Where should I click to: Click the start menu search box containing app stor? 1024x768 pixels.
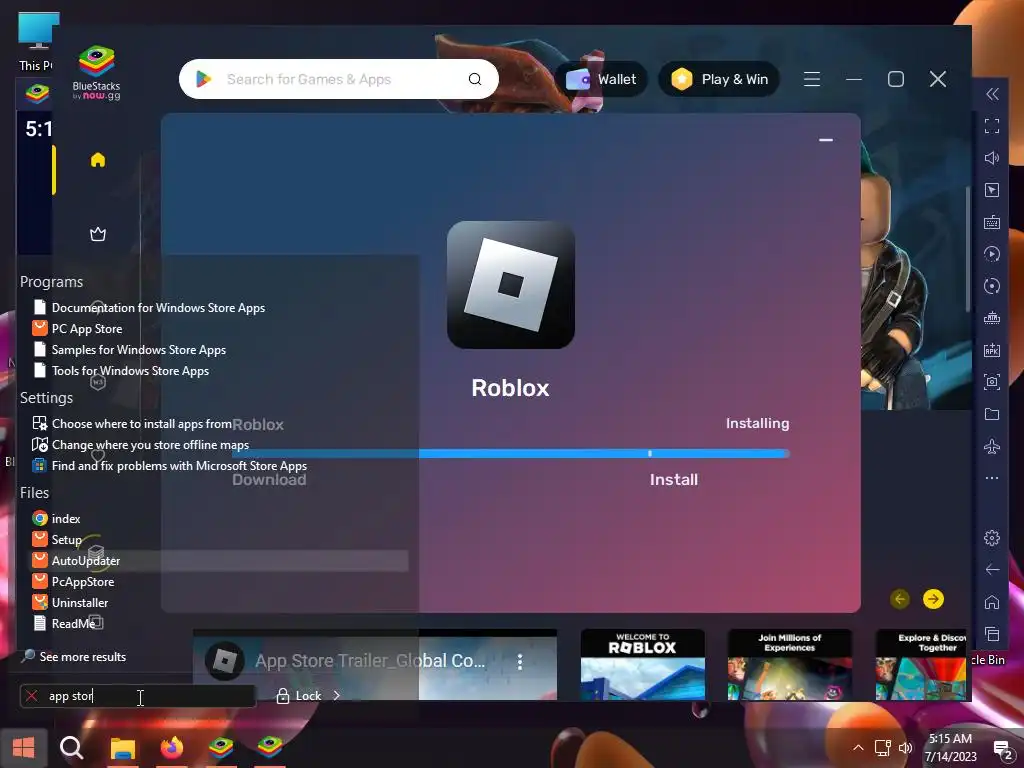point(138,696)
